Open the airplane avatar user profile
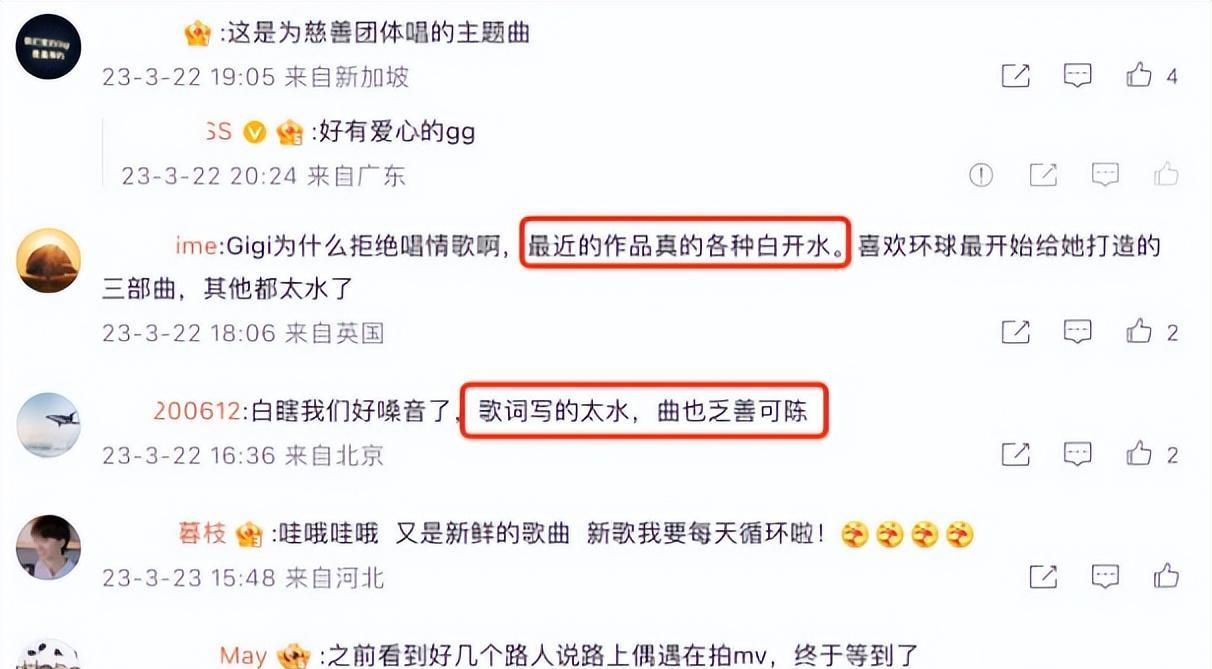The height and width of the screenshot is (669, 1212). (x=49, y=425)
